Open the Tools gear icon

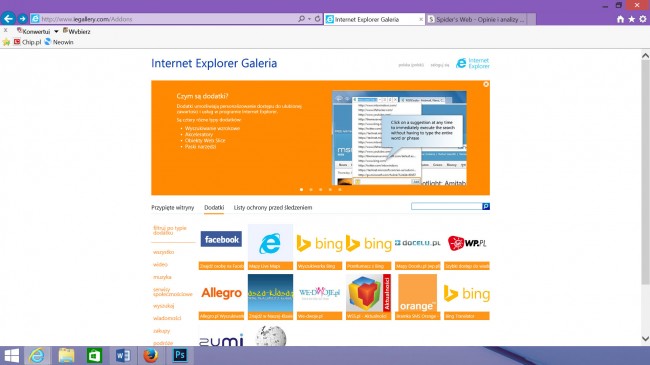point(643,19)
